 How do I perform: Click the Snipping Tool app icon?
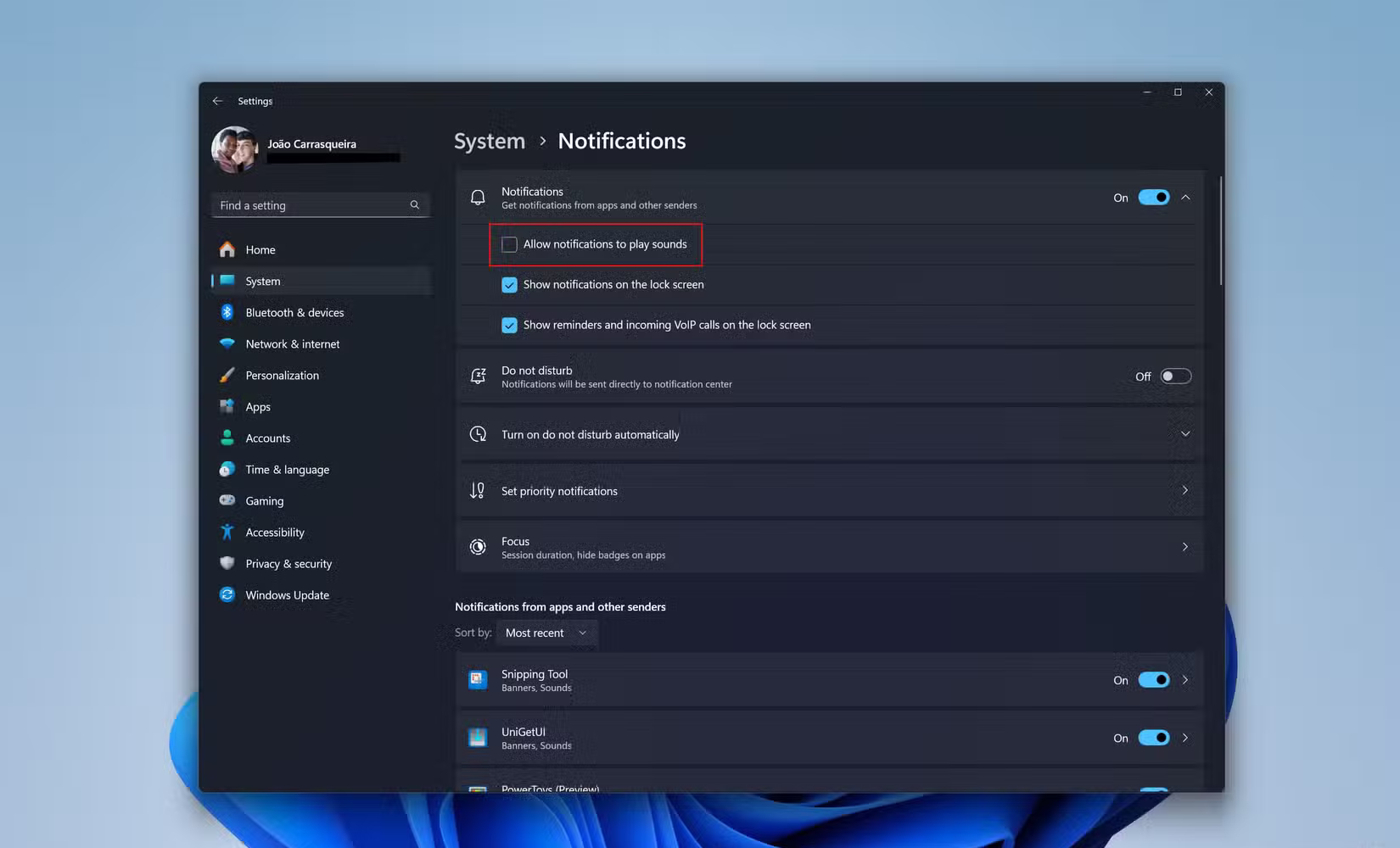click(x=478, y=680)
